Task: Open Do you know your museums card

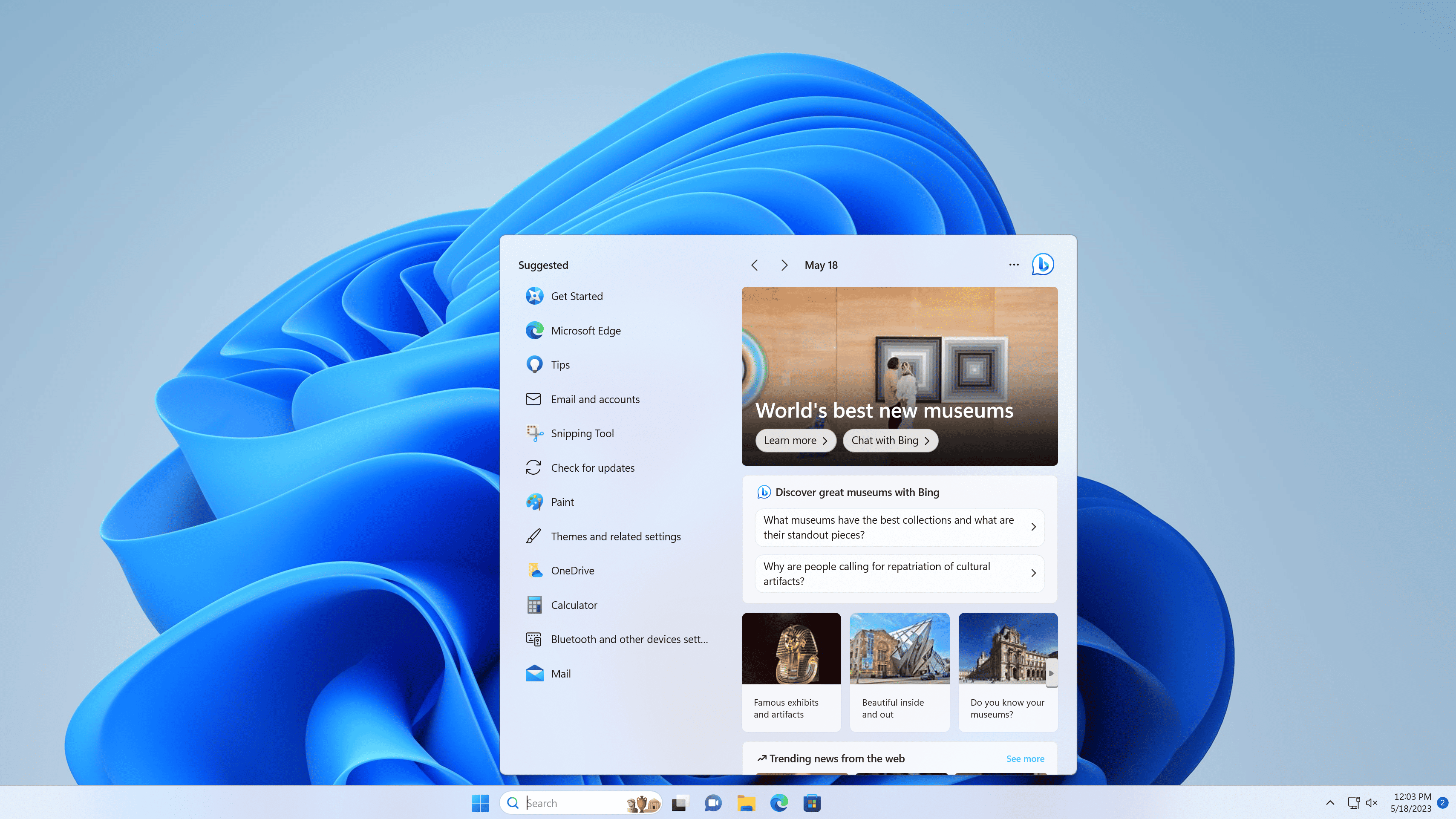Action: (x=1008, y=672)
